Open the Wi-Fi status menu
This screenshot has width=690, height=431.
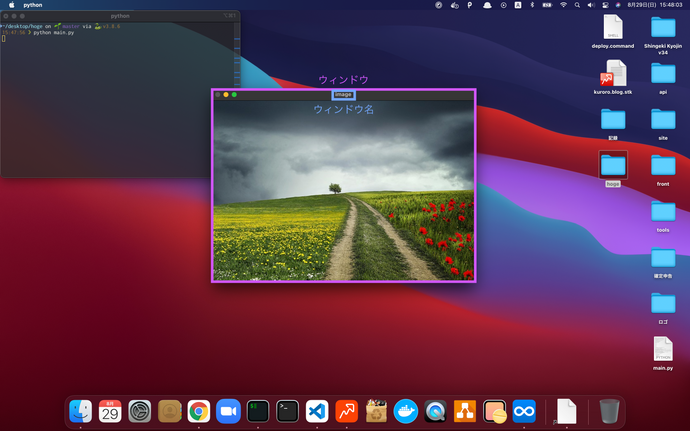pos(563,5)
